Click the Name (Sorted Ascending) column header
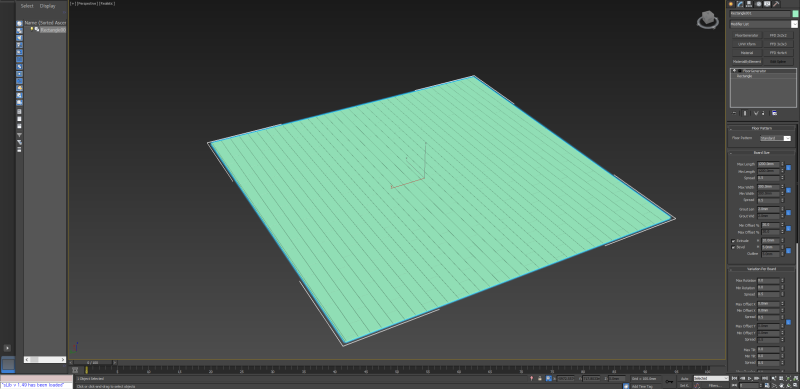Viewport: 800px width, 389px height. point(45,23)
